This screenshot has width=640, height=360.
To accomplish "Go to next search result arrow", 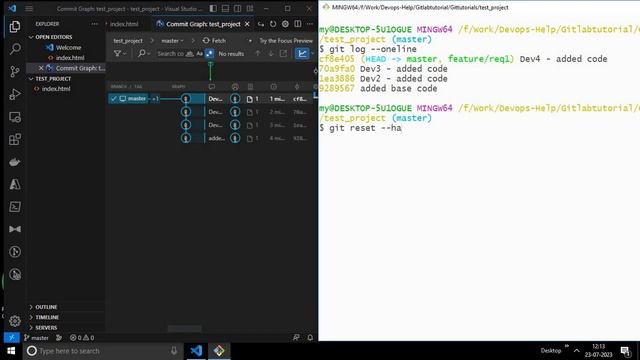I will 270,53.
